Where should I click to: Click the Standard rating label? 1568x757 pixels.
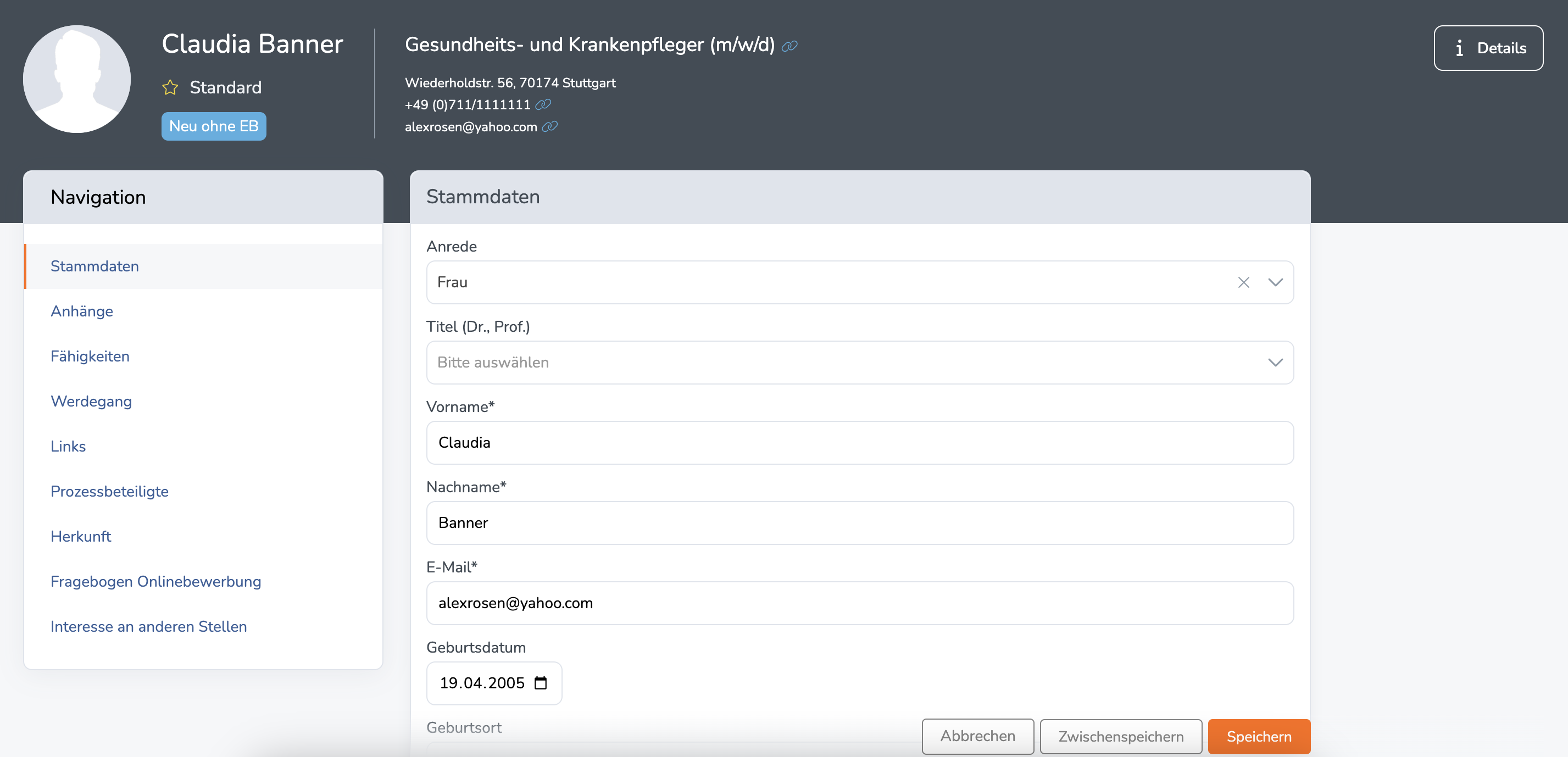(x=225, y=88)
